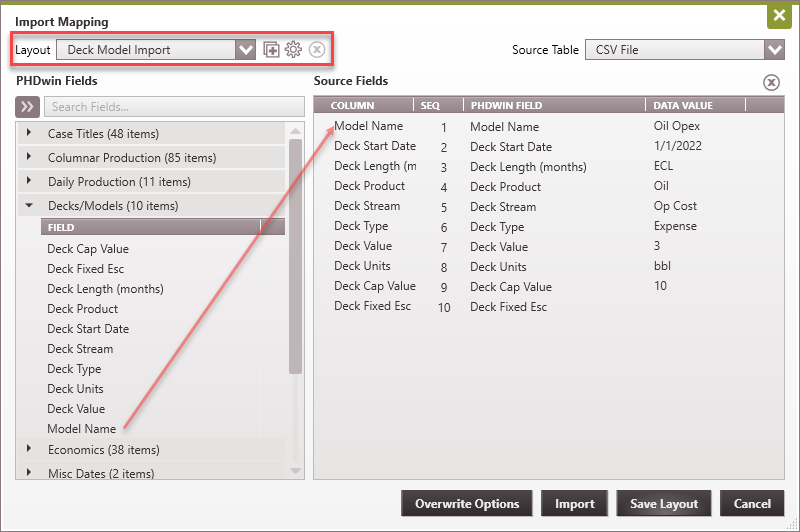Click the Op Cost data value
This screenshot has width=800, height=532.
tap(675, 206)
